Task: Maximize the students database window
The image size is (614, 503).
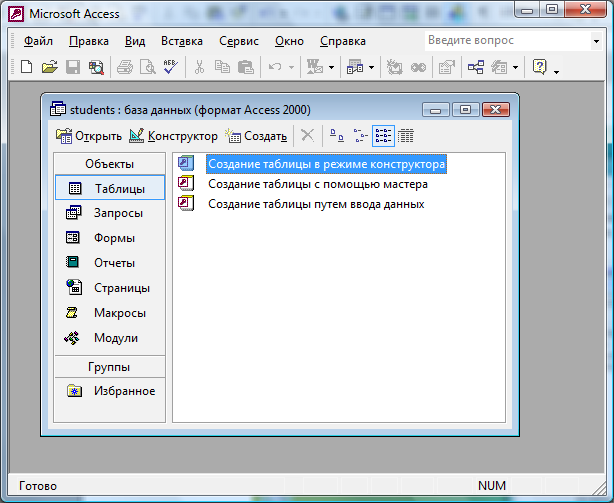Action: click(x=466, y=110)
